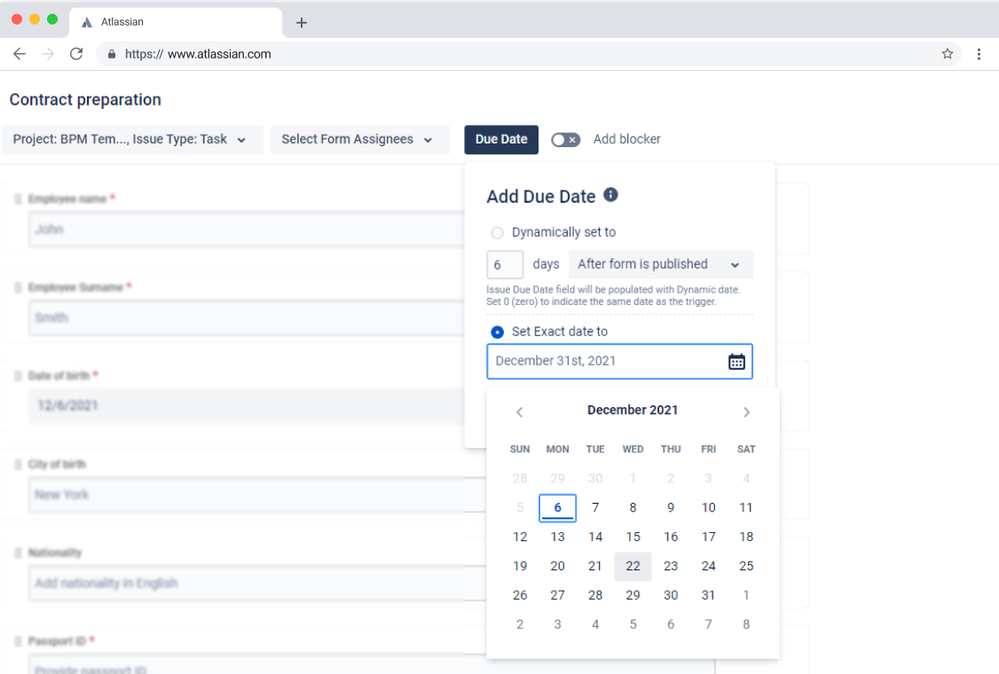Viewport: 999px width, 674px height.
Task: Switch to the Atlassian browser tab
Action: 175,22
